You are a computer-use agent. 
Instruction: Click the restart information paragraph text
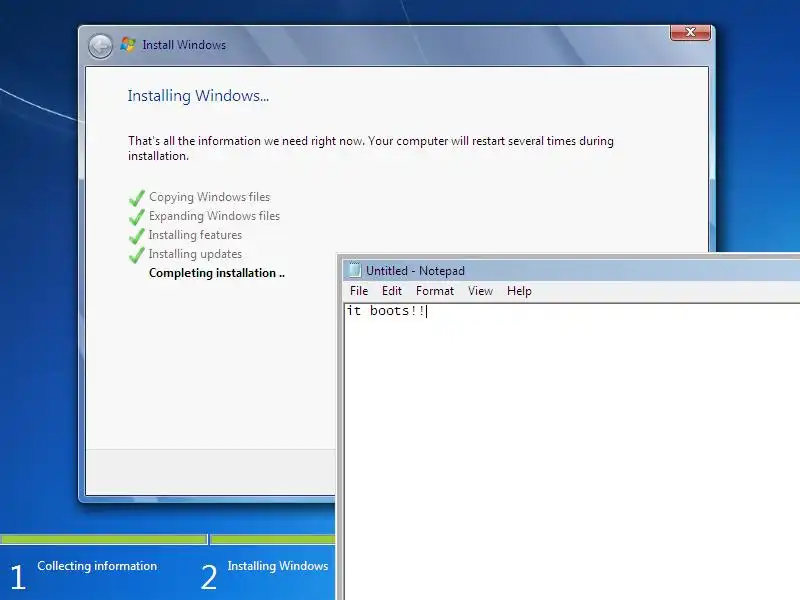point(371,148)
